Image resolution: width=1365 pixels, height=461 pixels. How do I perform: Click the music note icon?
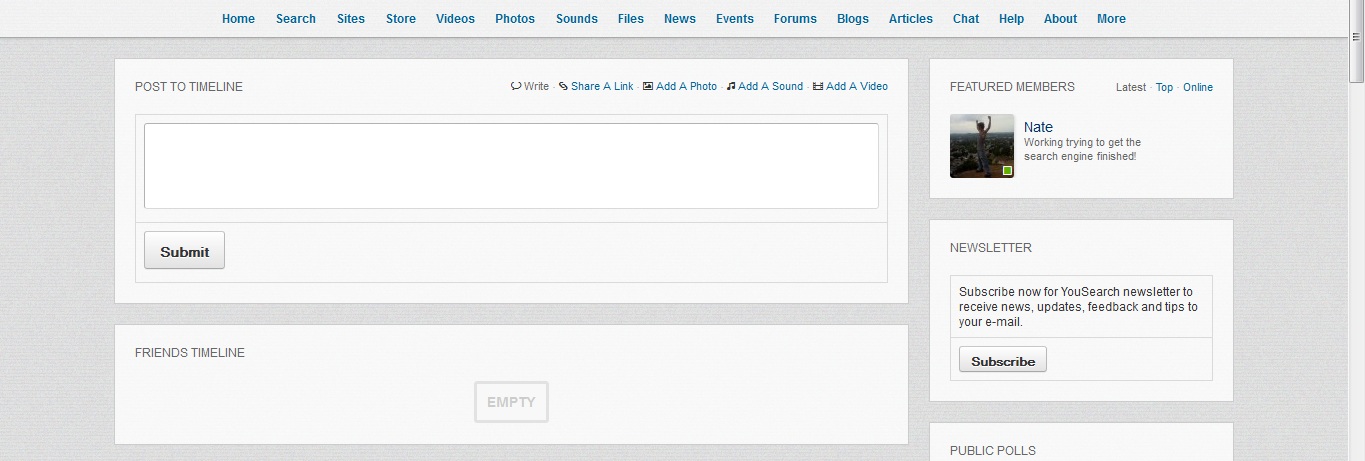pos(731,86)
